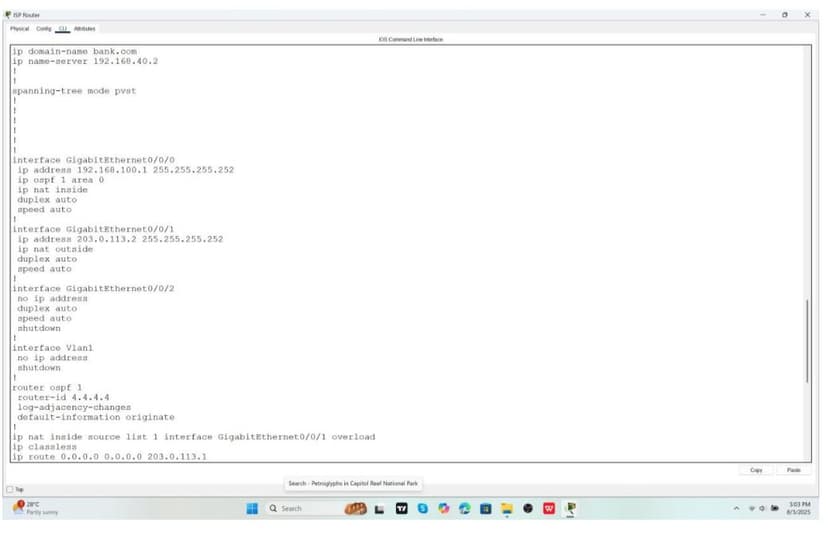Open the Windows Start menu
The image size is (828, 534).
tap(252, 508)
